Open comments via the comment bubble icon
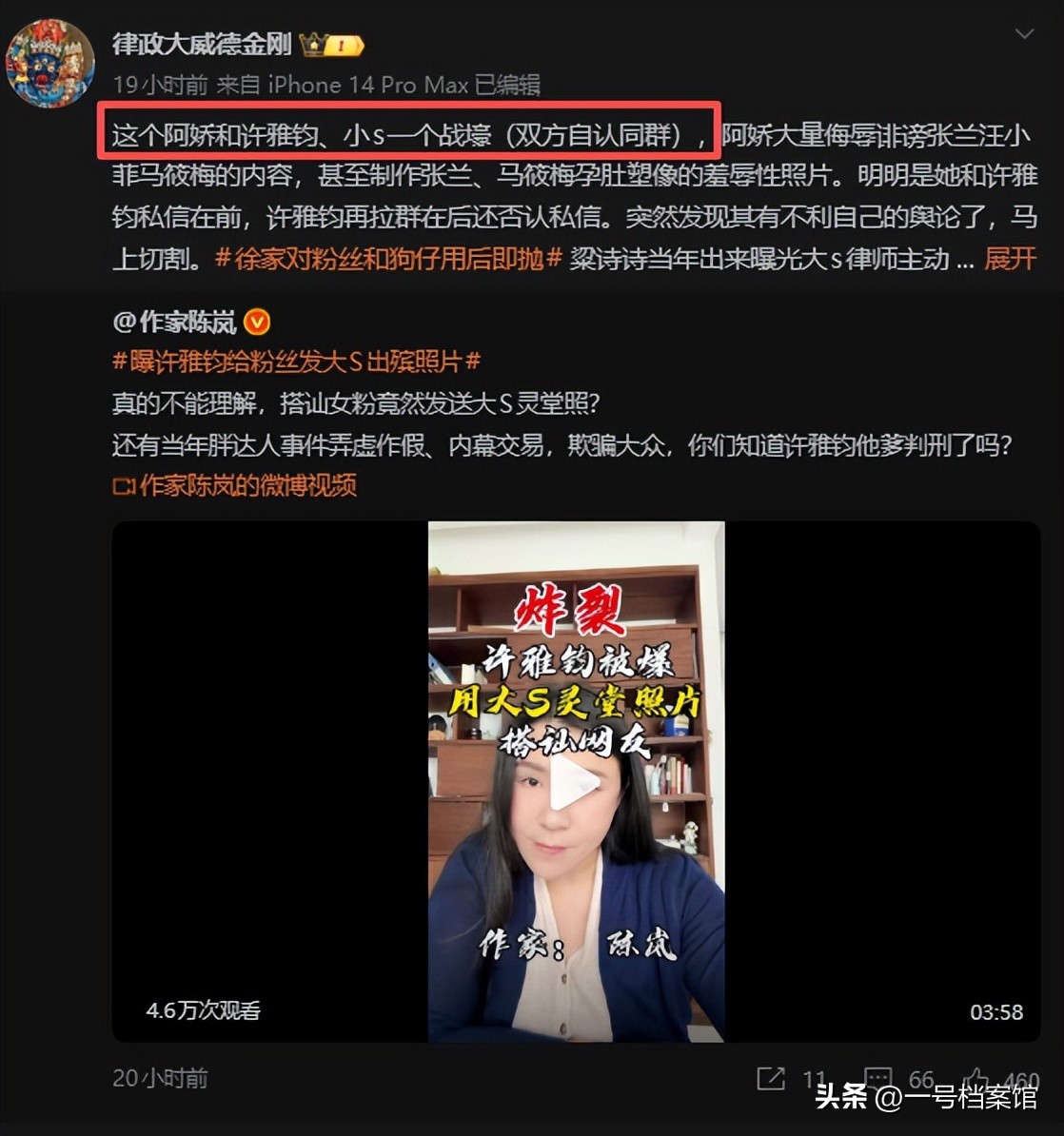Image resolution: width=1064 pixels, height=1136 pixels. click(x=877, y=1079)
